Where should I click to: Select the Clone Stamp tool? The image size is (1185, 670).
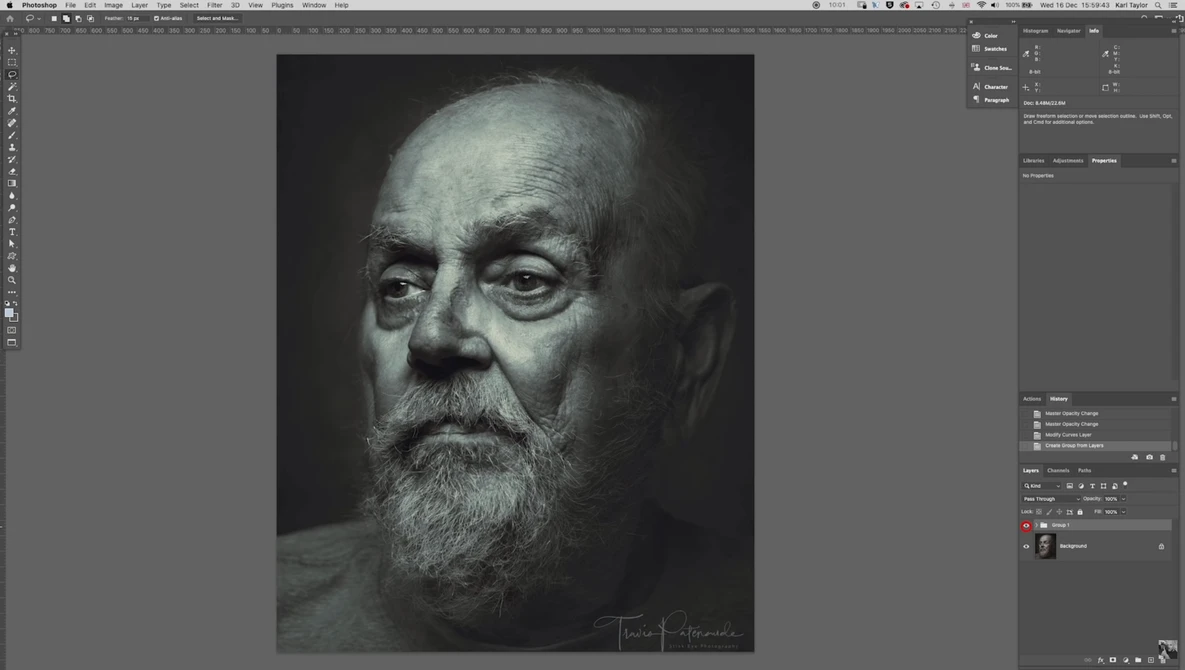click(12, 147)
